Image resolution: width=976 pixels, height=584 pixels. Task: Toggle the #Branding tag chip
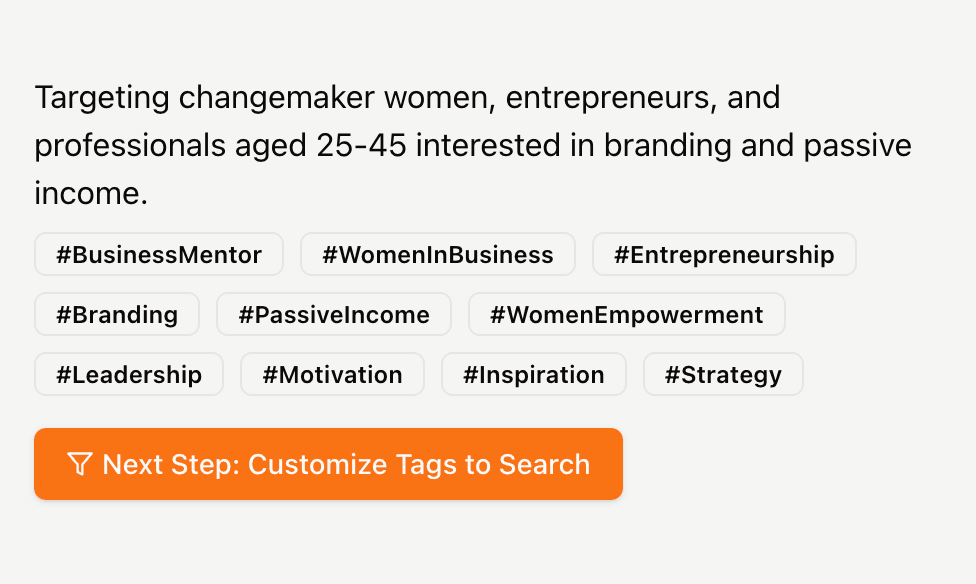[x=117, y=314]
